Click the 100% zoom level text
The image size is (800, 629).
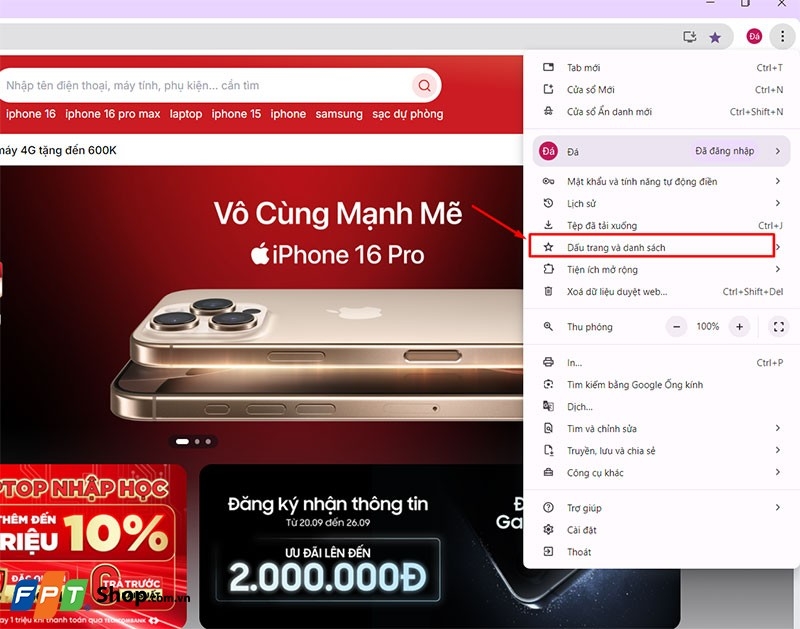coord(708,326)
